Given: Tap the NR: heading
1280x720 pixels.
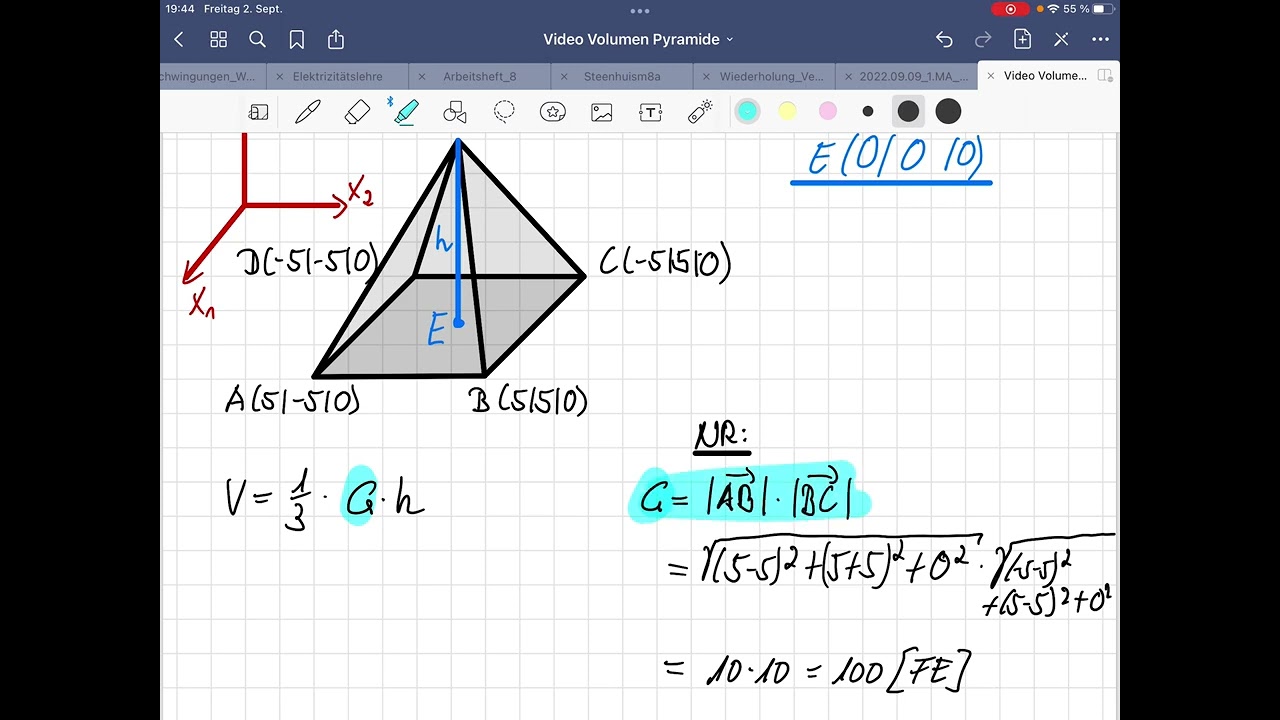Looking at the screenshot, I should pyautogui.click(x=721, y=435).
